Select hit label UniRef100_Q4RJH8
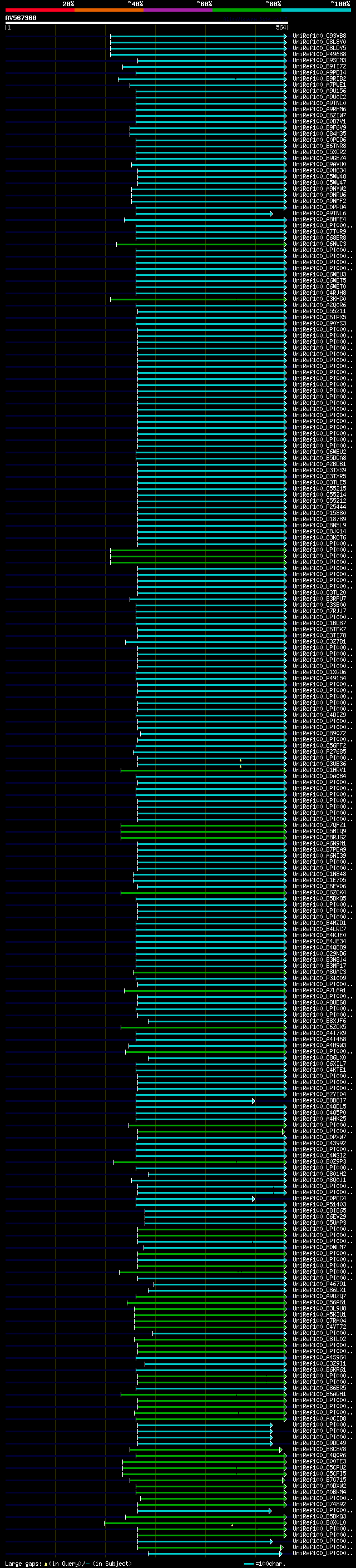This screenshot has height=1568, width=356. (x=319, y=293)
